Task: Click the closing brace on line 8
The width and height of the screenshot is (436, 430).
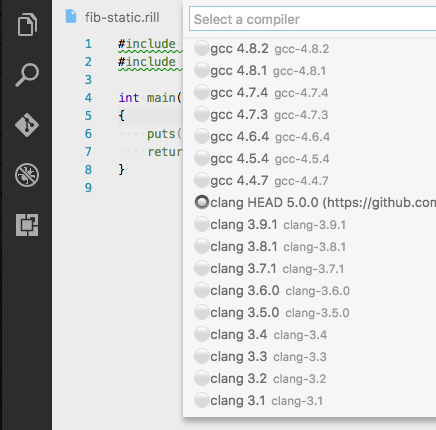Action: click(122, 170)
